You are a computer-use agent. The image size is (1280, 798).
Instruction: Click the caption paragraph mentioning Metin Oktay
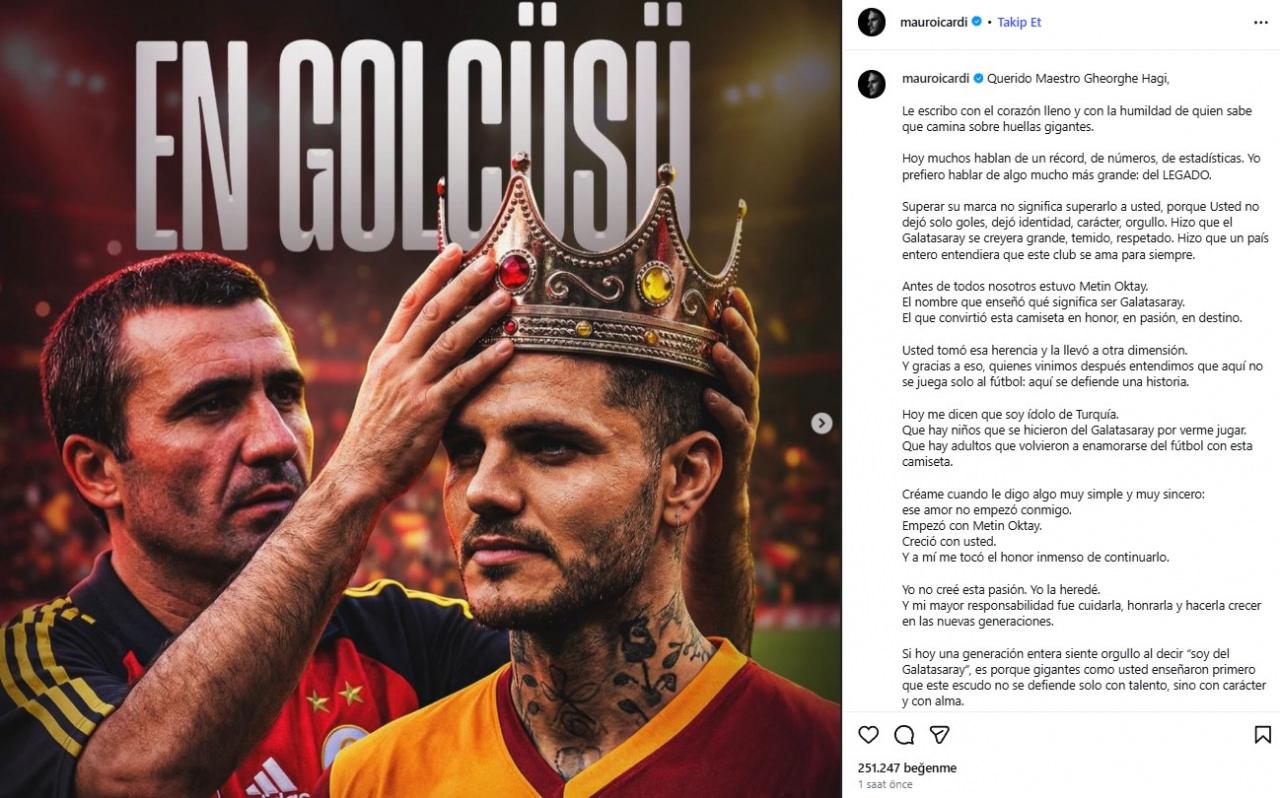(x=1045, y=302)
